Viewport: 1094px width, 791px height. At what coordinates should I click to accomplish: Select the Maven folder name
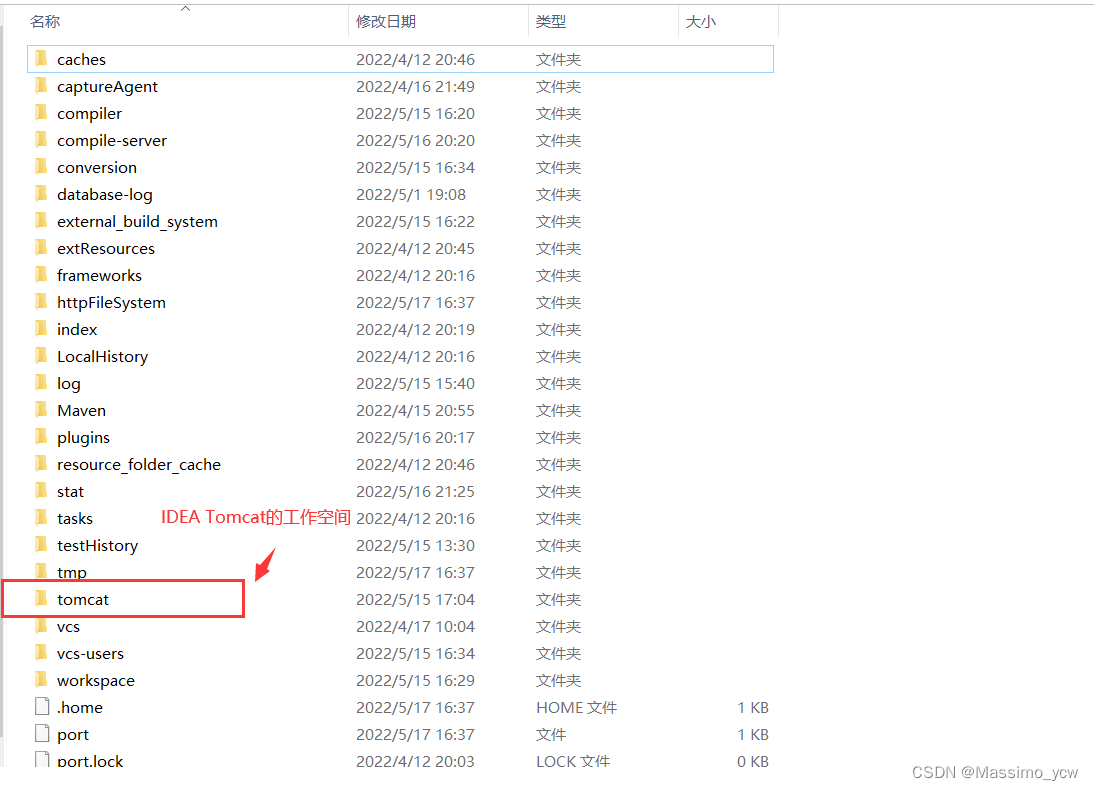click(82, 410)
